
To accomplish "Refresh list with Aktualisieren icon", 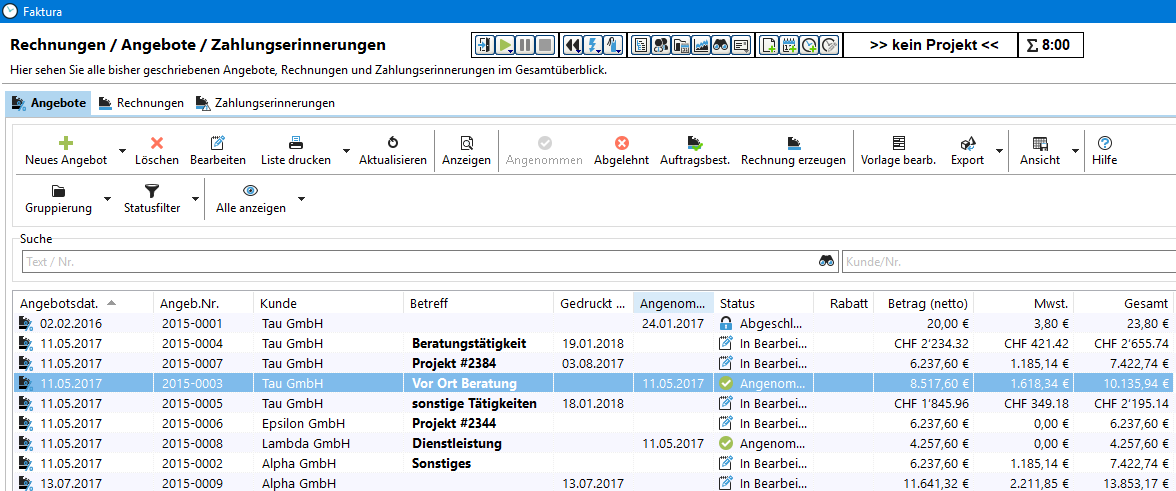I will (x=393, y=144).
